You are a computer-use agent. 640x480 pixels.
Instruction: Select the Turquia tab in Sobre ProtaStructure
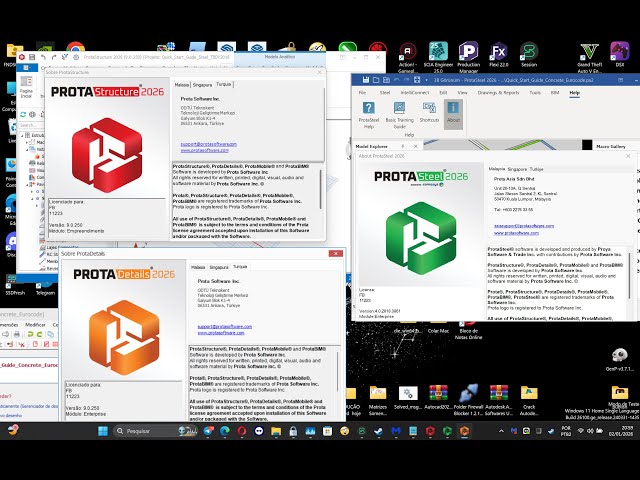tap(224, 84)
